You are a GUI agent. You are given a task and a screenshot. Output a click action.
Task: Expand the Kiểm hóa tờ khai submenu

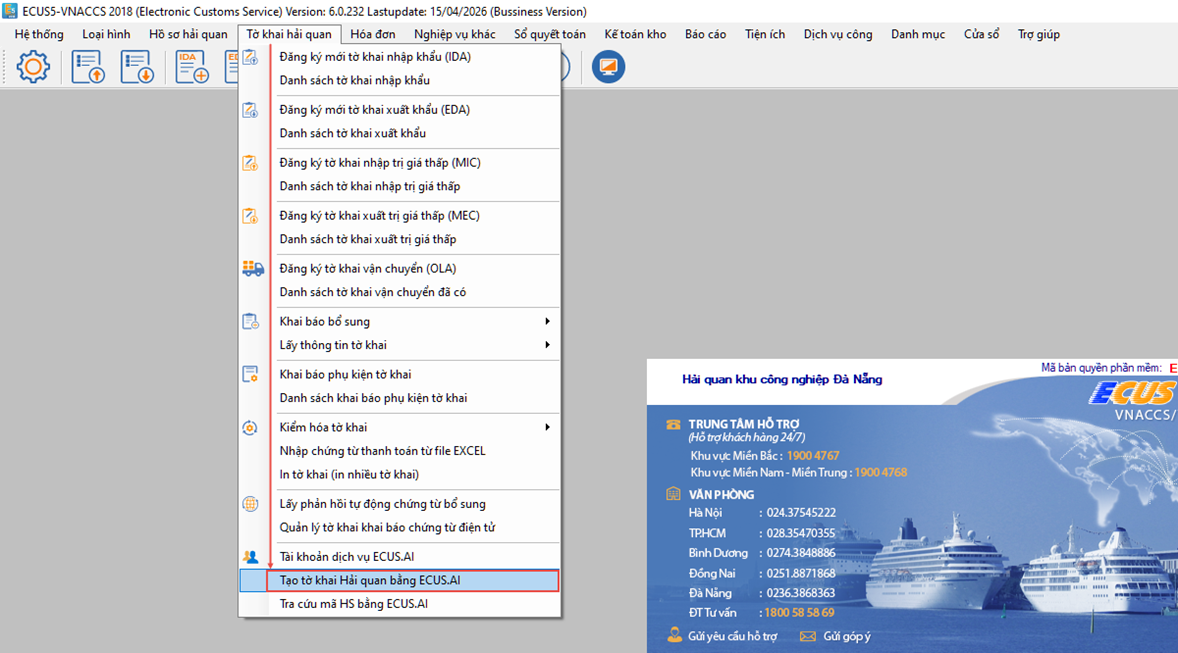pyautogui.click(x=546, y=428)
